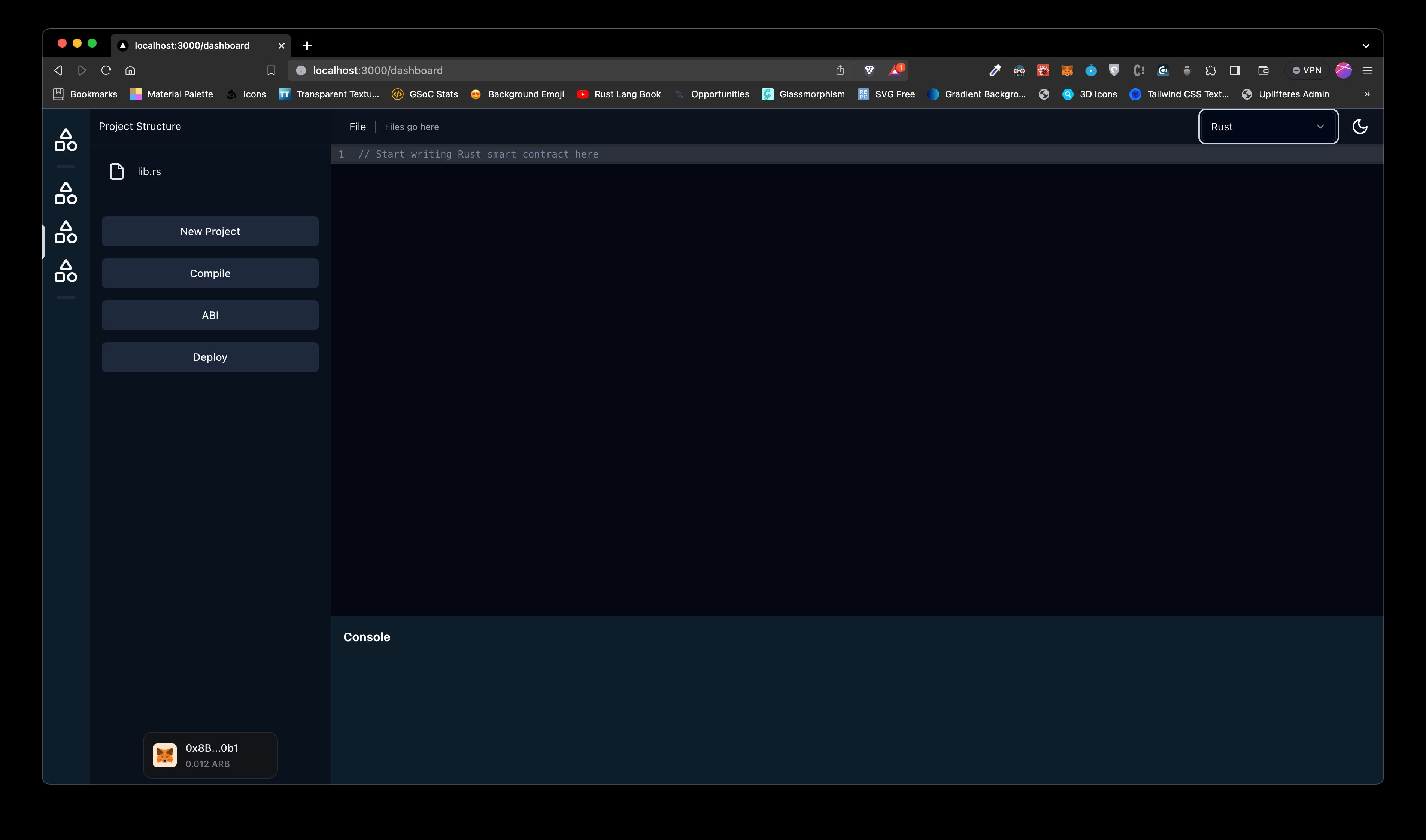Screen dimensions: 1426x840
Task: Open the Tailwind CSS Text... bookmark
Action: [x=1179, y=94]
